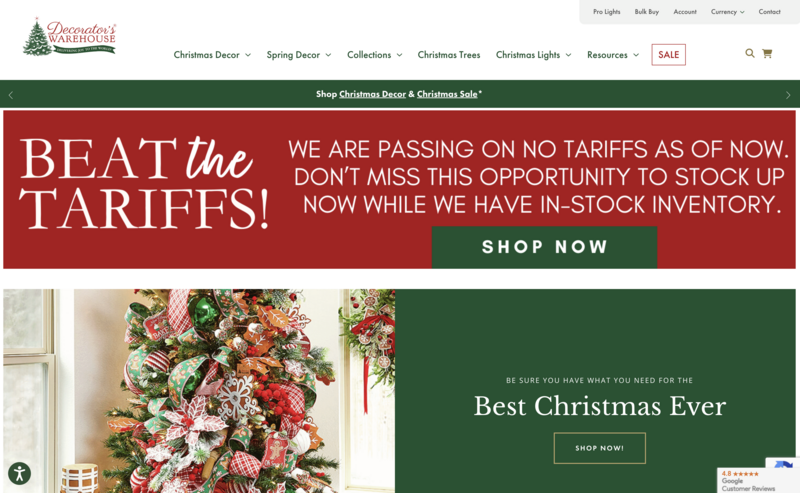Image resolution: width=800 pixels, height=493 pixels.
Task: Go to Christmas Trees page
Action: [x=448, y=55]
